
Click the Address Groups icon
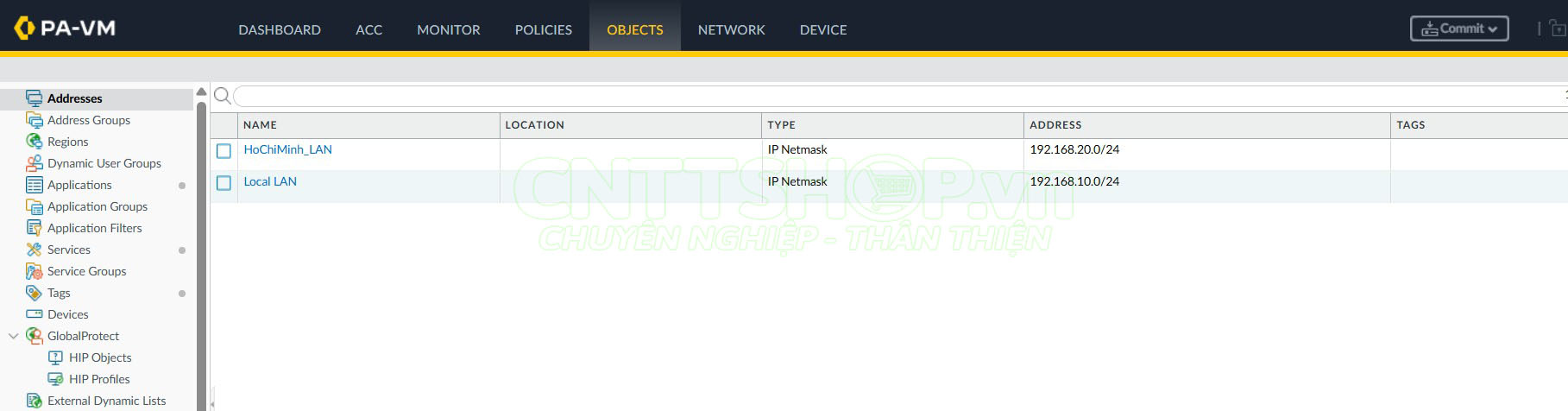(35, 120)
